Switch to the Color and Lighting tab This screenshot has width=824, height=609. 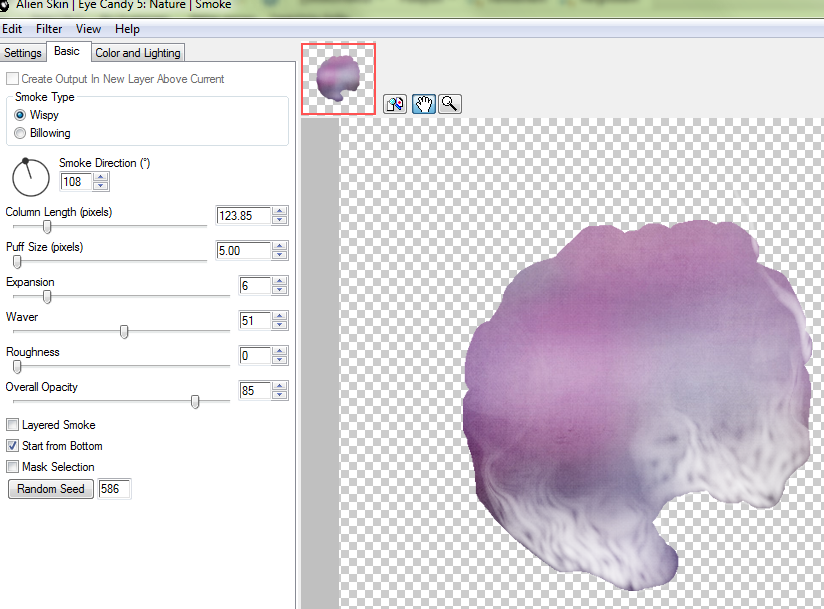click(x=138, y=53)
